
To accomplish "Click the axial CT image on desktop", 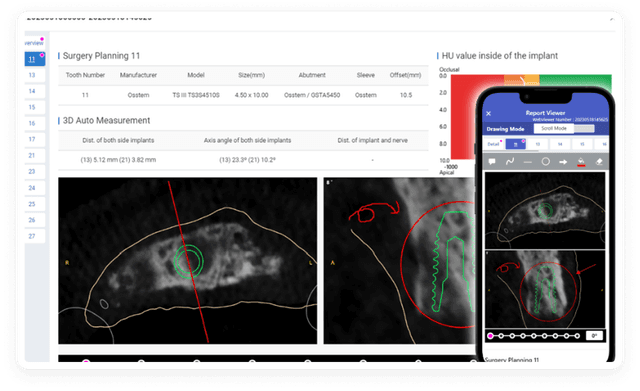I will coord(187,260).
